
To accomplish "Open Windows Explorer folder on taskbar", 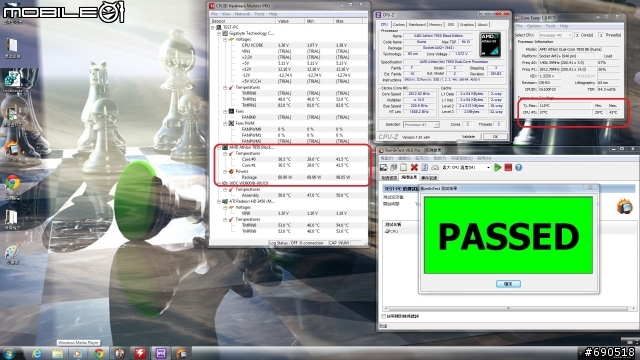I will [57, 353].
